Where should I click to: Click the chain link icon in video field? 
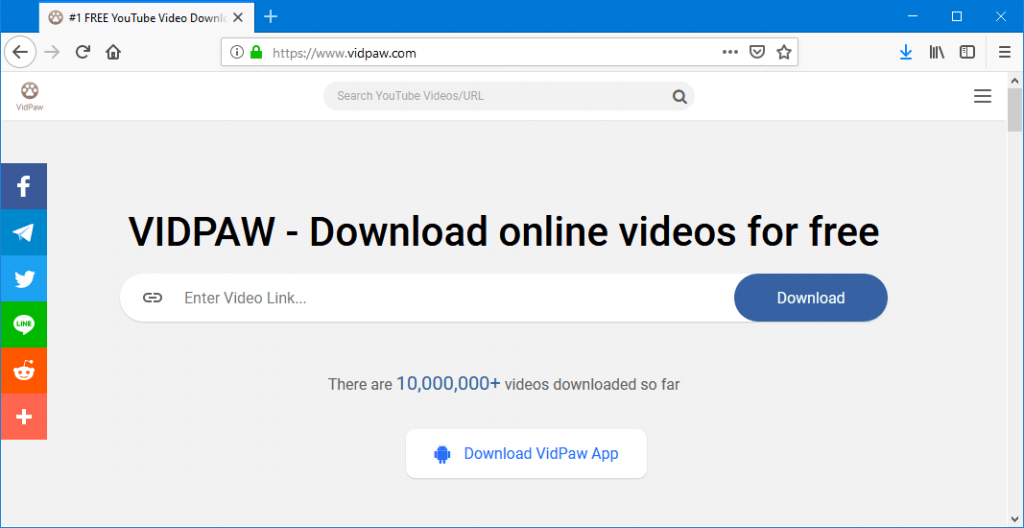click(x=152, y=299)
